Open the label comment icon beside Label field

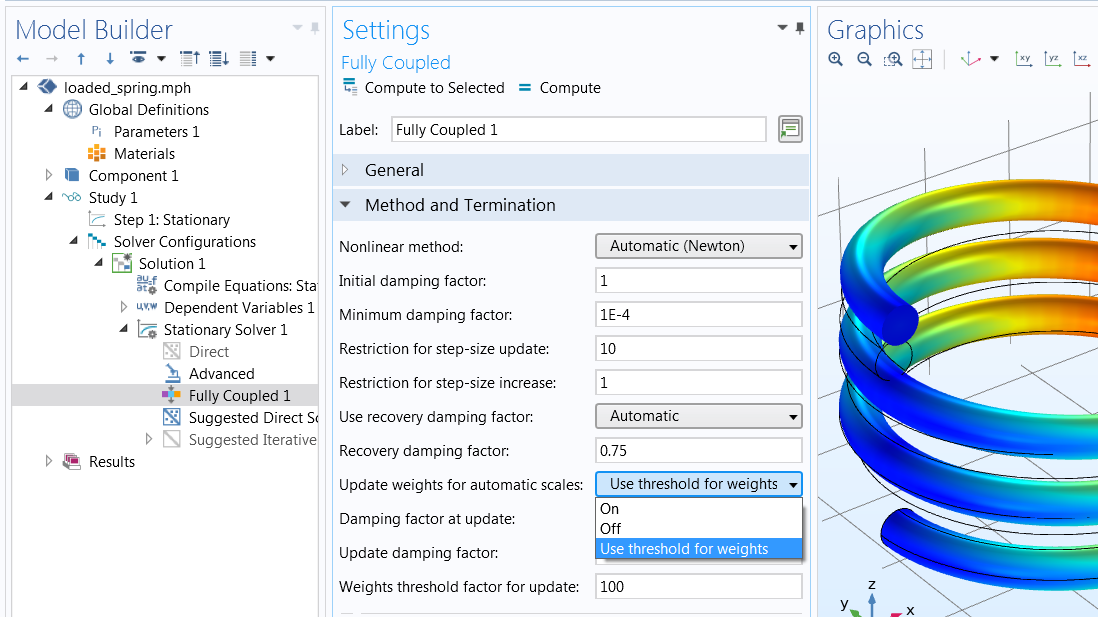[x=790, y=129]
